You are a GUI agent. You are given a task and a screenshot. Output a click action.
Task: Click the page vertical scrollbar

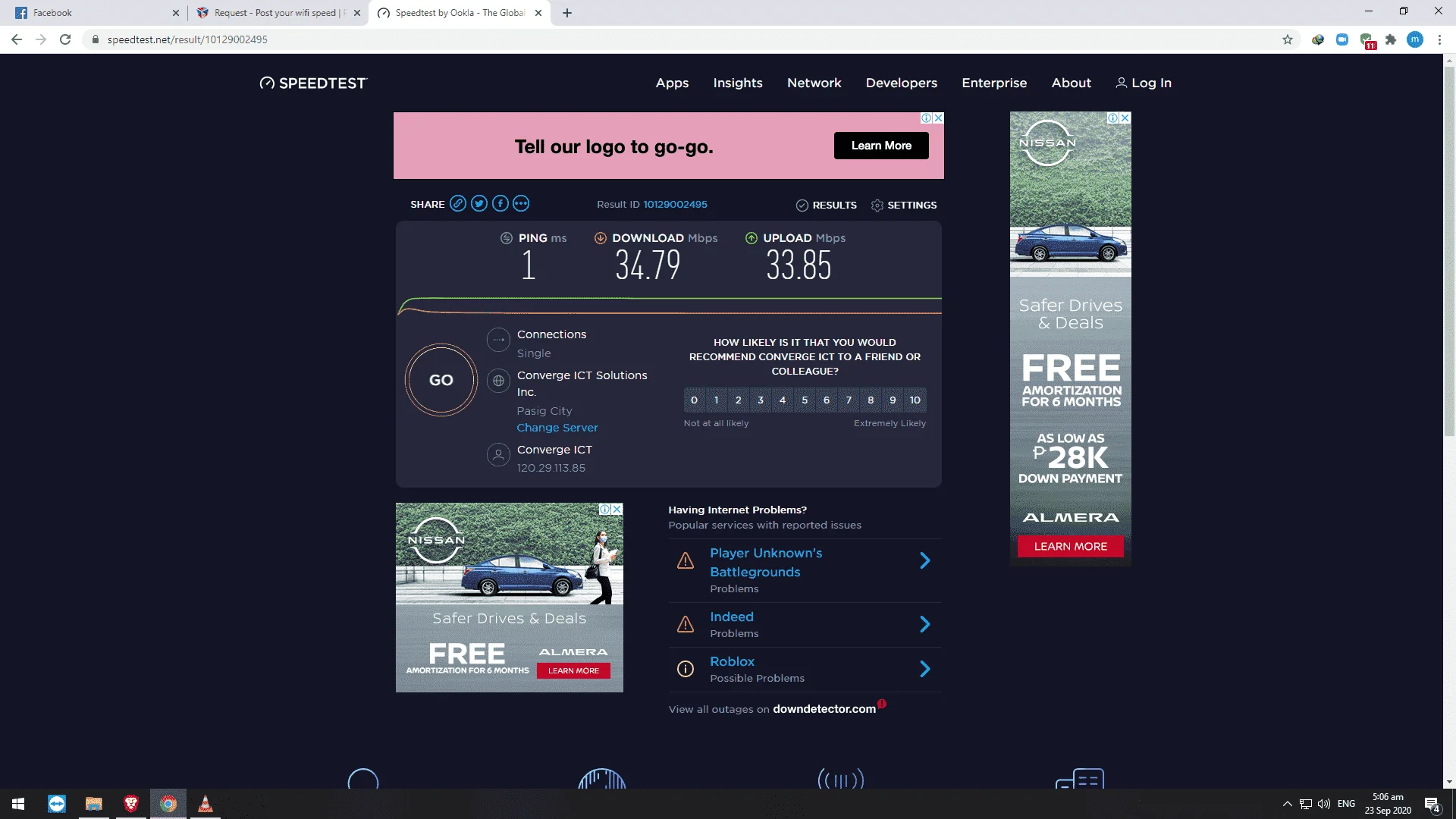tap(1449, 250)
